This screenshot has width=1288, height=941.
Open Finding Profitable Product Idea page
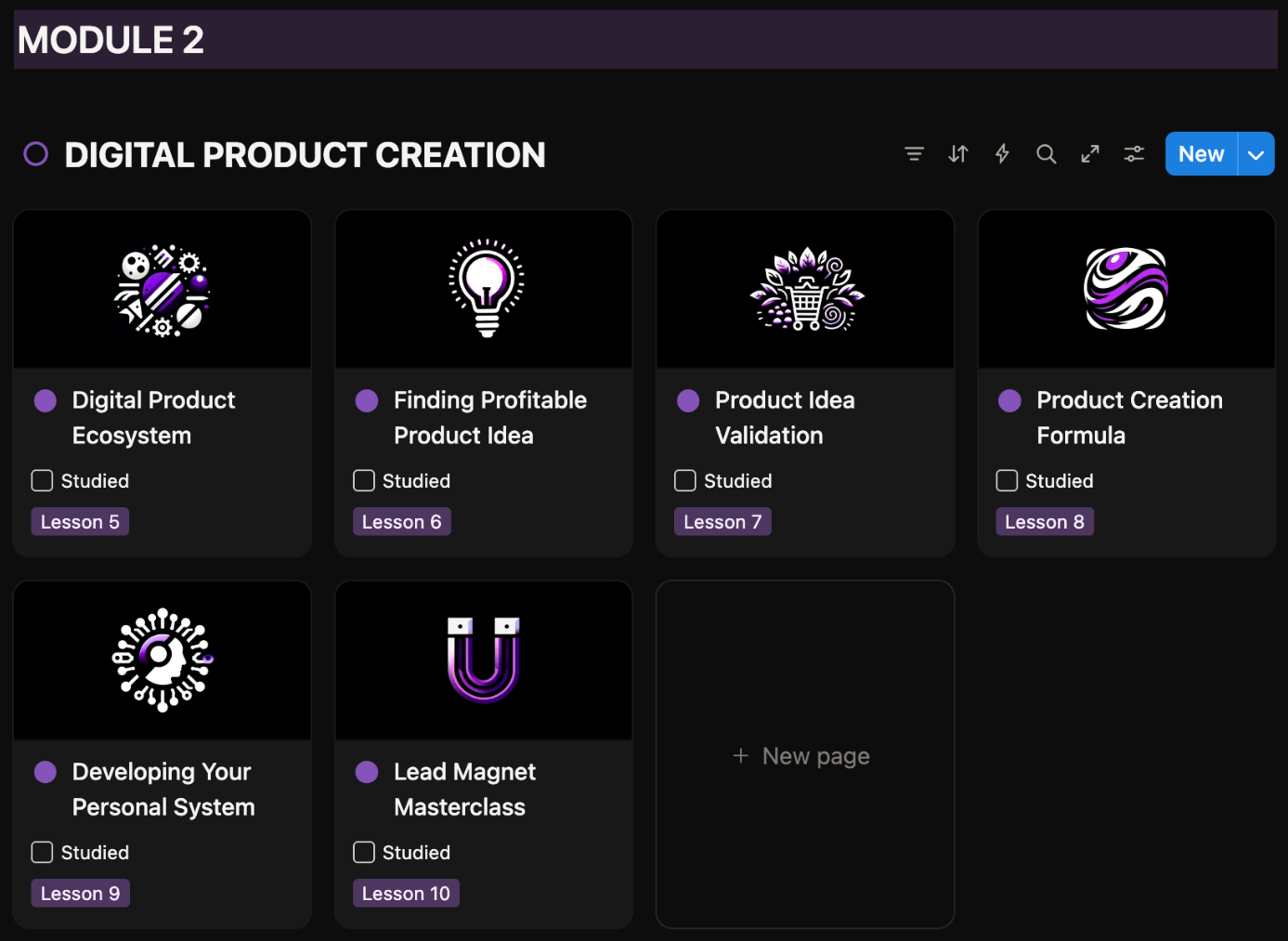(x=489, y=417)
